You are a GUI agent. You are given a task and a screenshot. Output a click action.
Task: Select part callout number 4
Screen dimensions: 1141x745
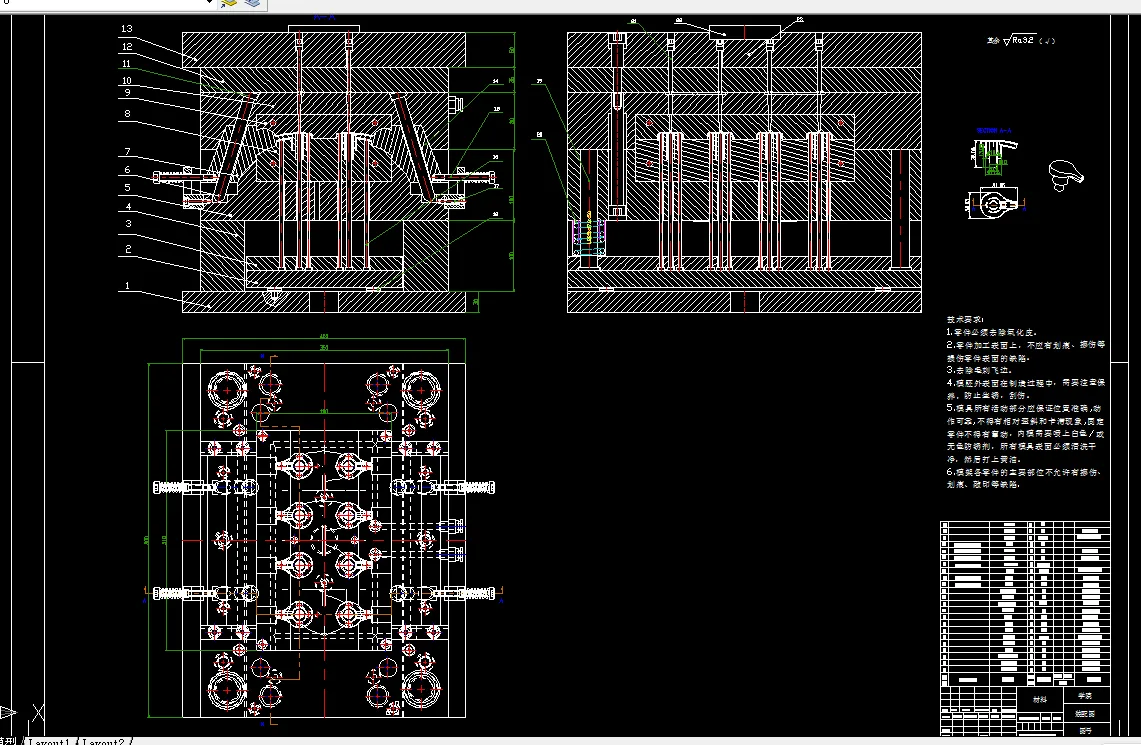click(x=128, y=207)
